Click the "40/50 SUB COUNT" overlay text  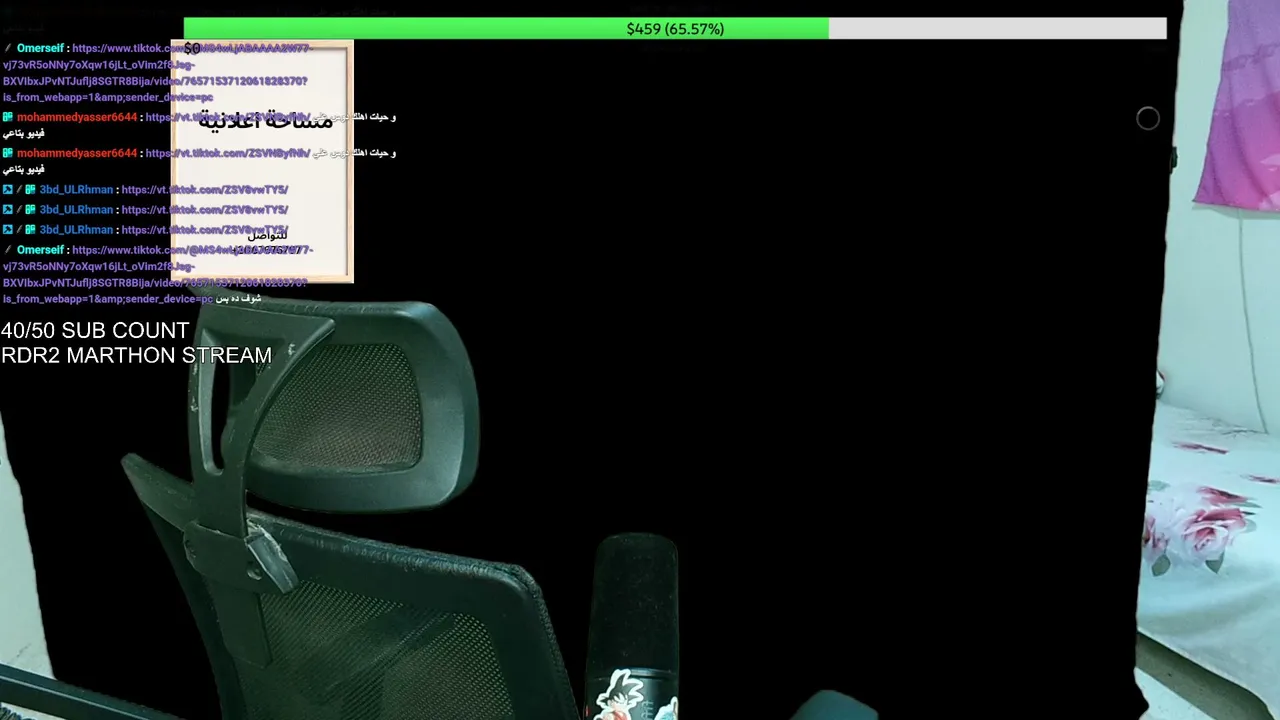coord(95,331)
